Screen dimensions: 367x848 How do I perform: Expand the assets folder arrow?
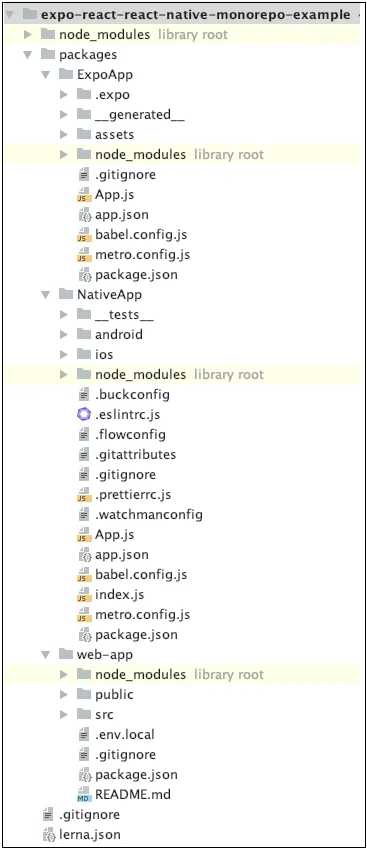(64, 135)
